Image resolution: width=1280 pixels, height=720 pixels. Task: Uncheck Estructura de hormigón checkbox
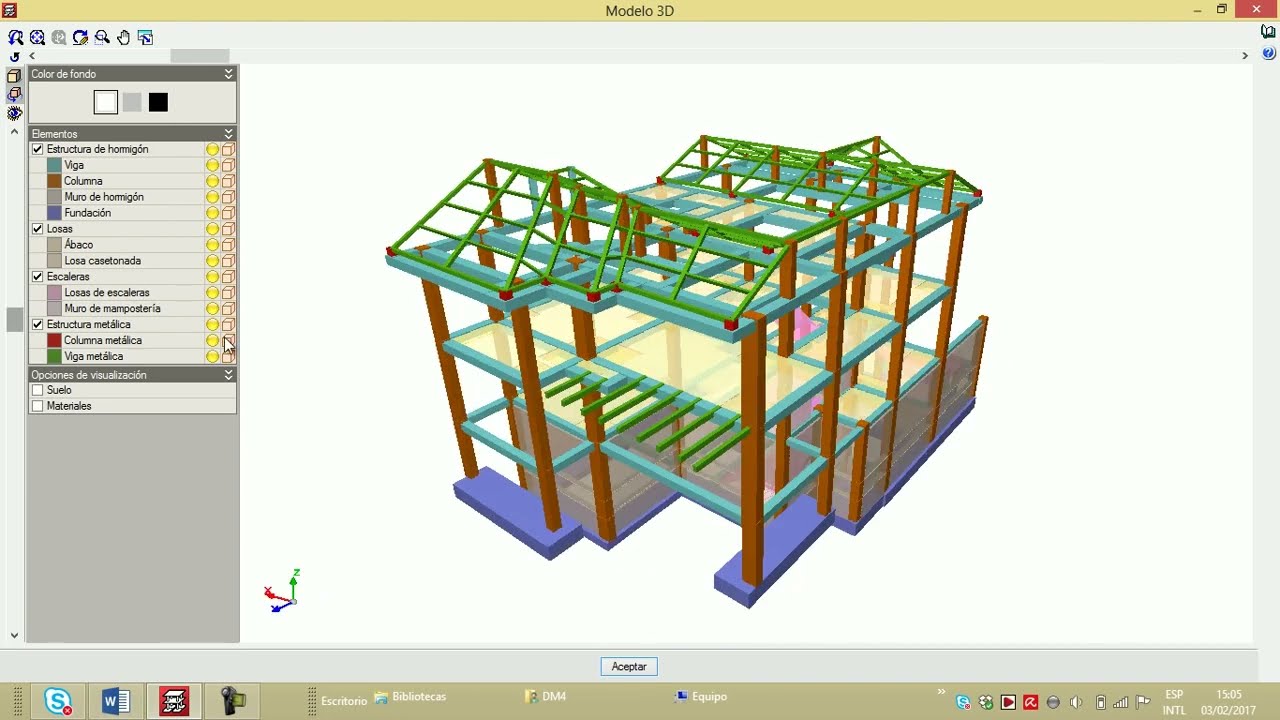[x=38, y=149]
